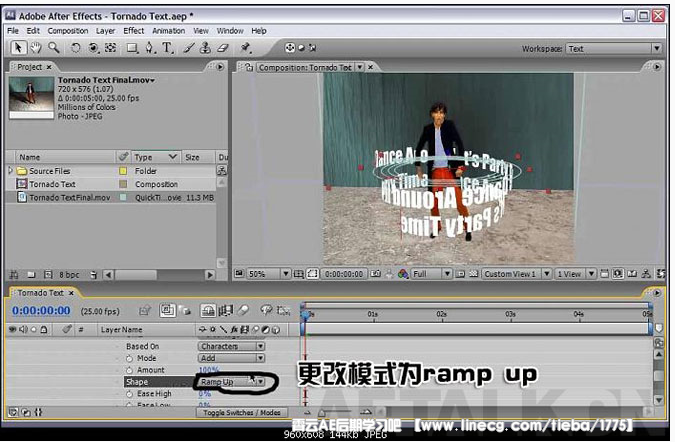Screen dimensions: 675x442
Task: Expand the Source Files folder
Action: click(11, 171)
